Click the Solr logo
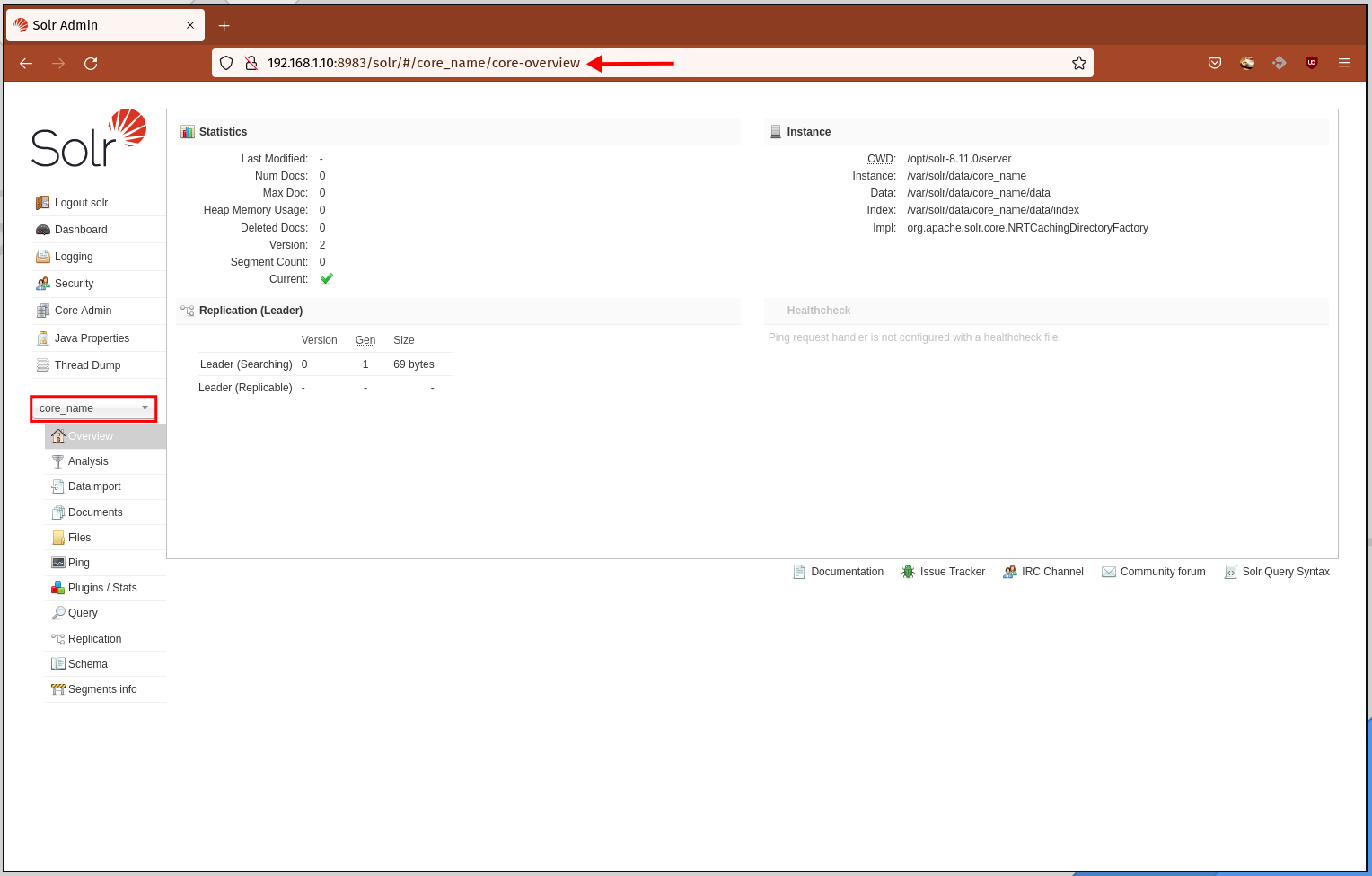1372x876 pixels. tap(89, 138)
